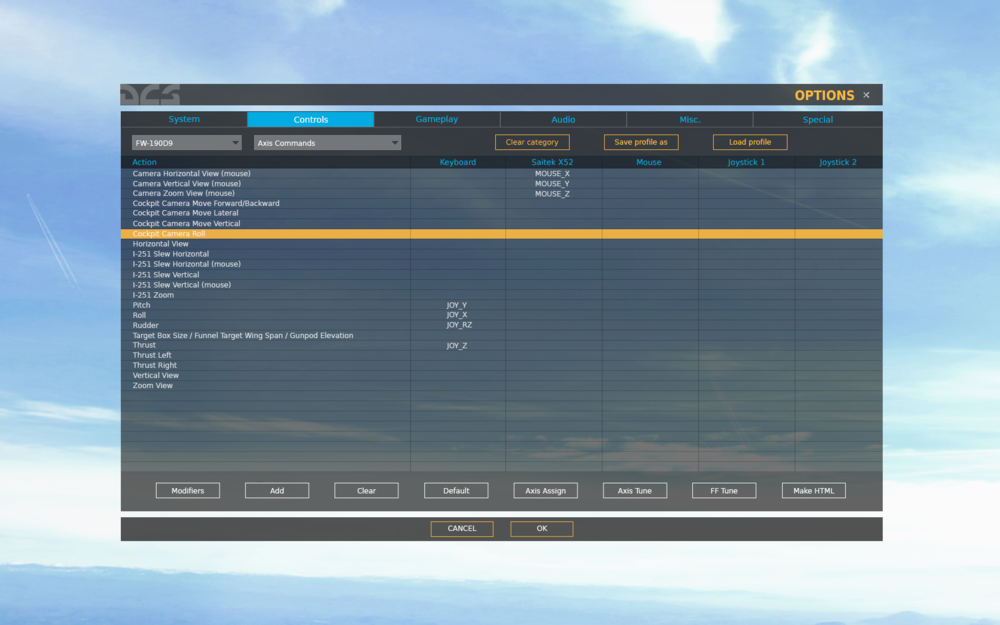Click the Clear category button
The height and width of the screenshot is (625, 1000).
click(532, 142)
